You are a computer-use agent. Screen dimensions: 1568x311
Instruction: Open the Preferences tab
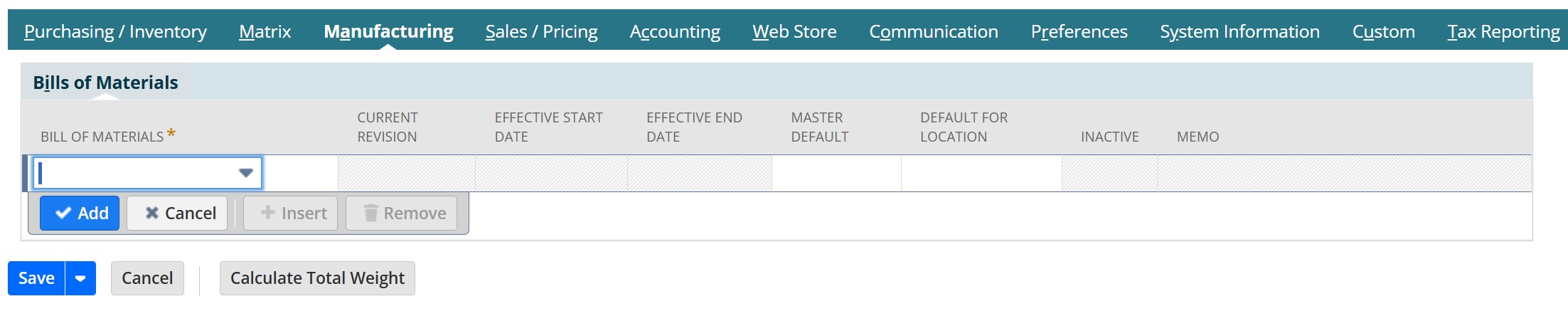(1079, 31)
